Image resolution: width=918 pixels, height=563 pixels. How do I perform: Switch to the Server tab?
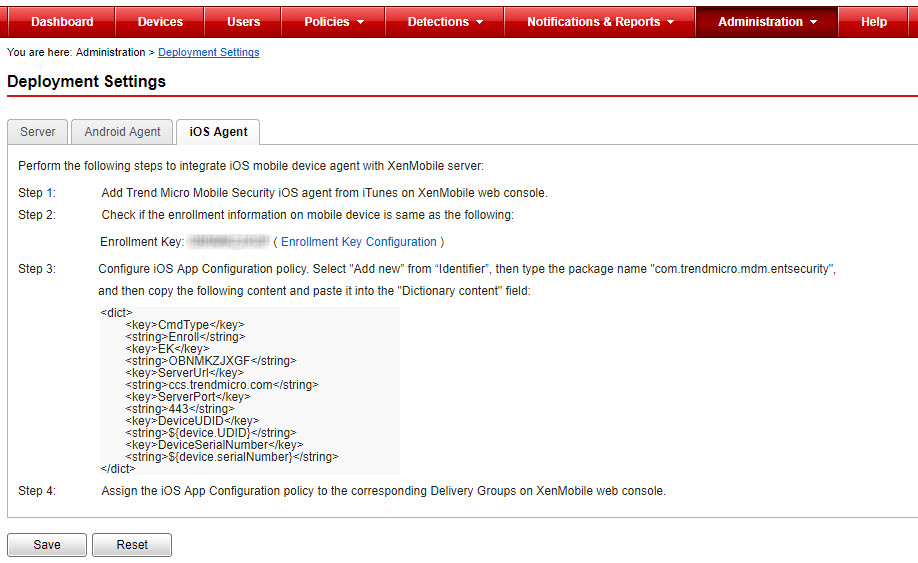pos(38,132)
